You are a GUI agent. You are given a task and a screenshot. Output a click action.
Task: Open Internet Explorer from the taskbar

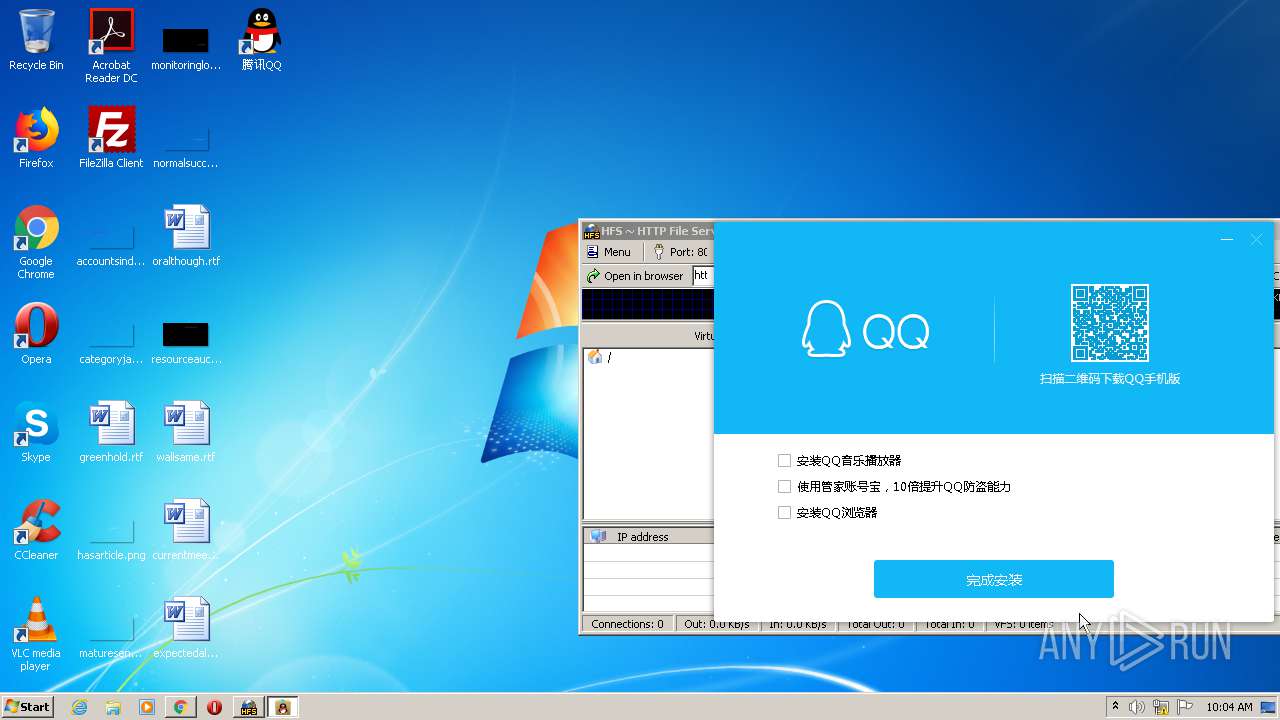80,707
